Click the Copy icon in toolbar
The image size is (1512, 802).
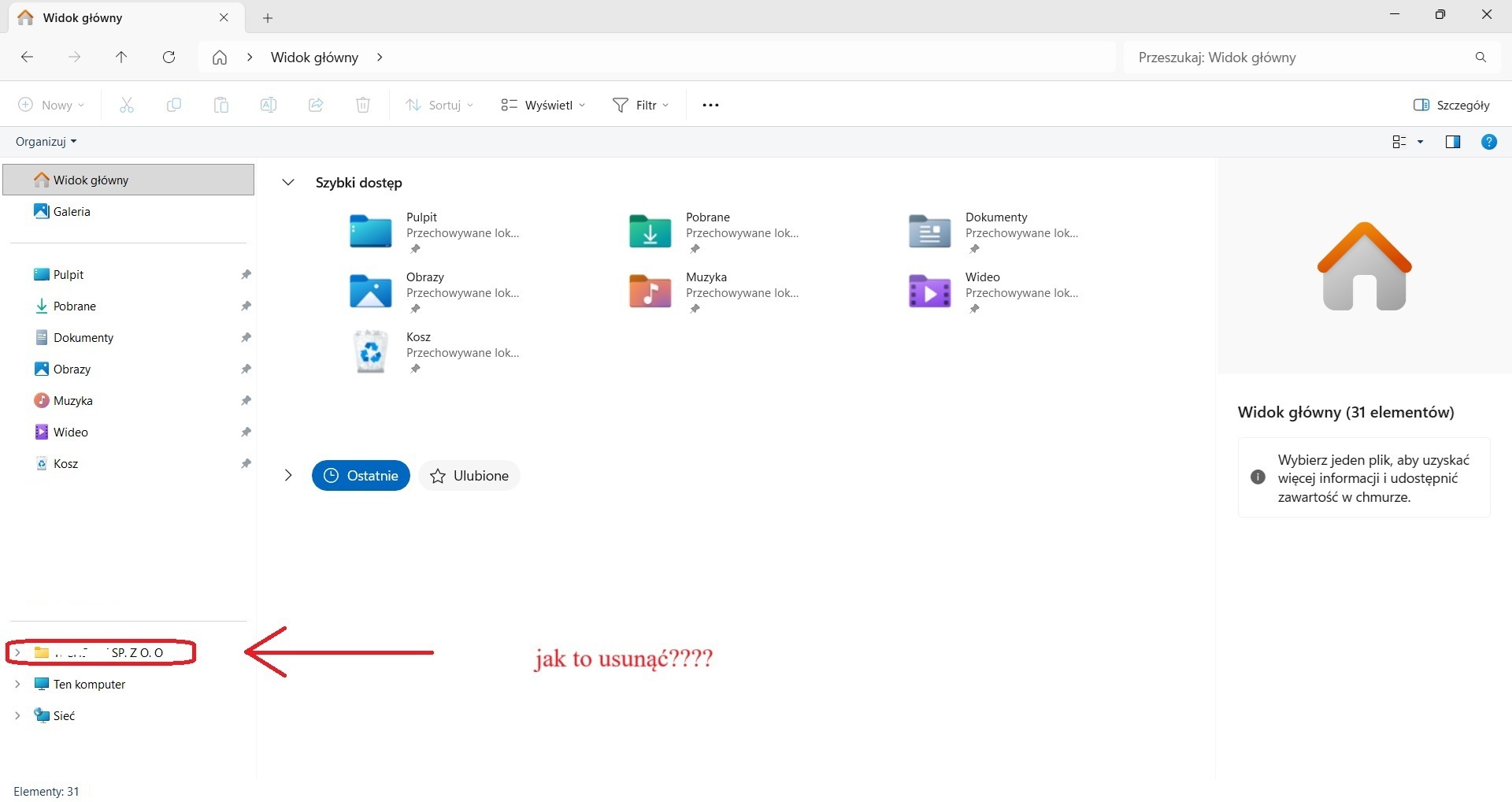(x=174, y=105)
